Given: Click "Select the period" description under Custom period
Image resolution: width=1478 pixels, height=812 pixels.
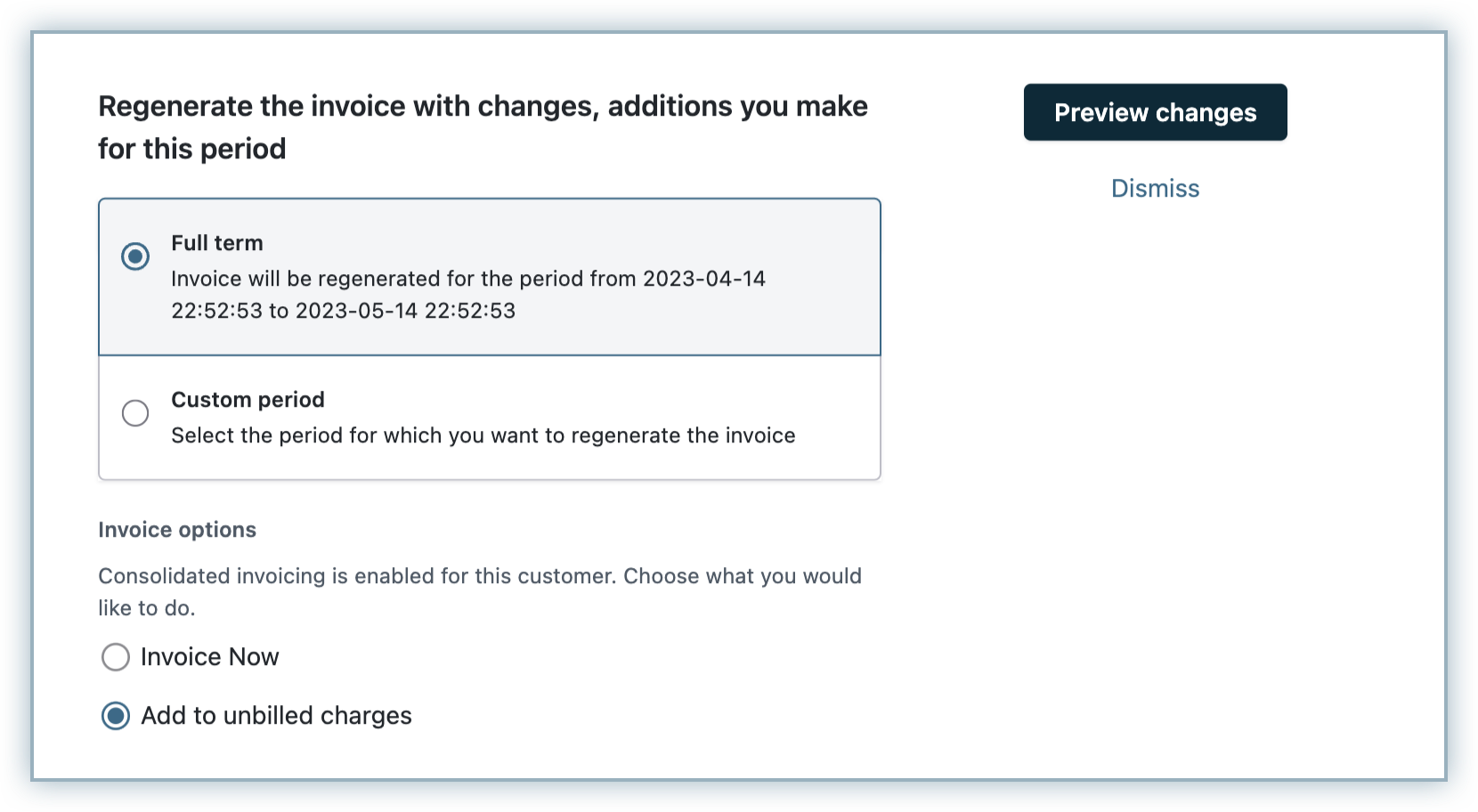Looking at the screenshot, I should pos(483,435).
